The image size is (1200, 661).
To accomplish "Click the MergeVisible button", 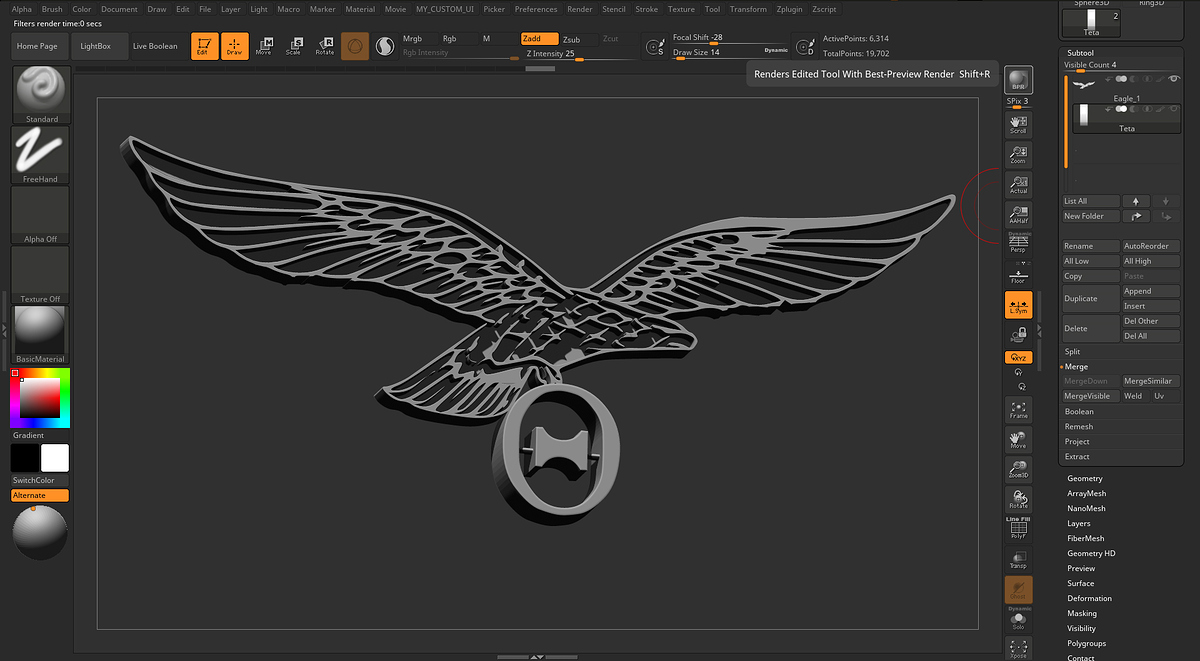I will 1090,396.
